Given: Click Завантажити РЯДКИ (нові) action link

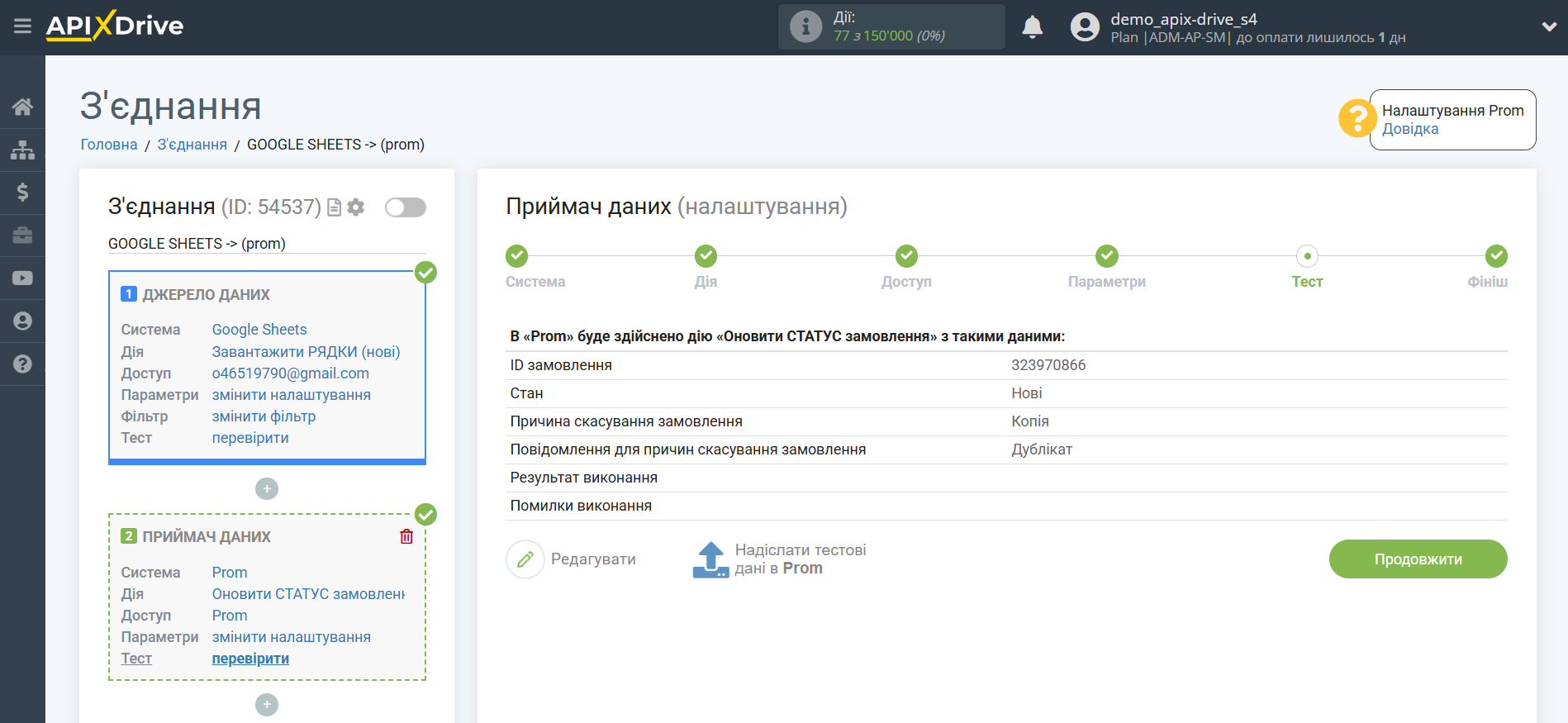Looking at the screenshot, I should point(306,352).
